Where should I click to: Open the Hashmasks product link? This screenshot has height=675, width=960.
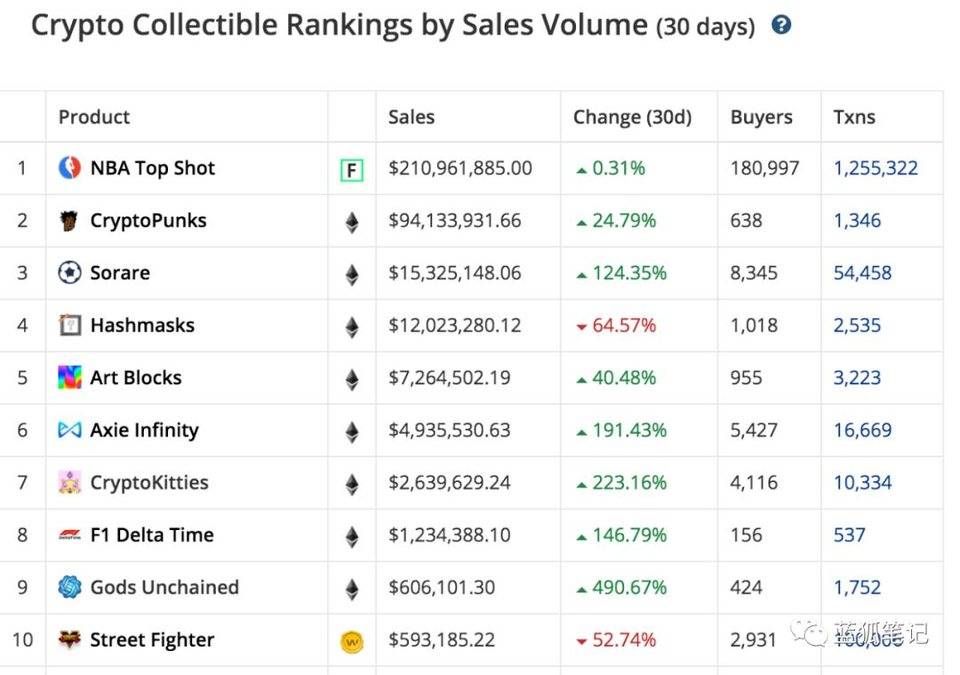[142, 325]
